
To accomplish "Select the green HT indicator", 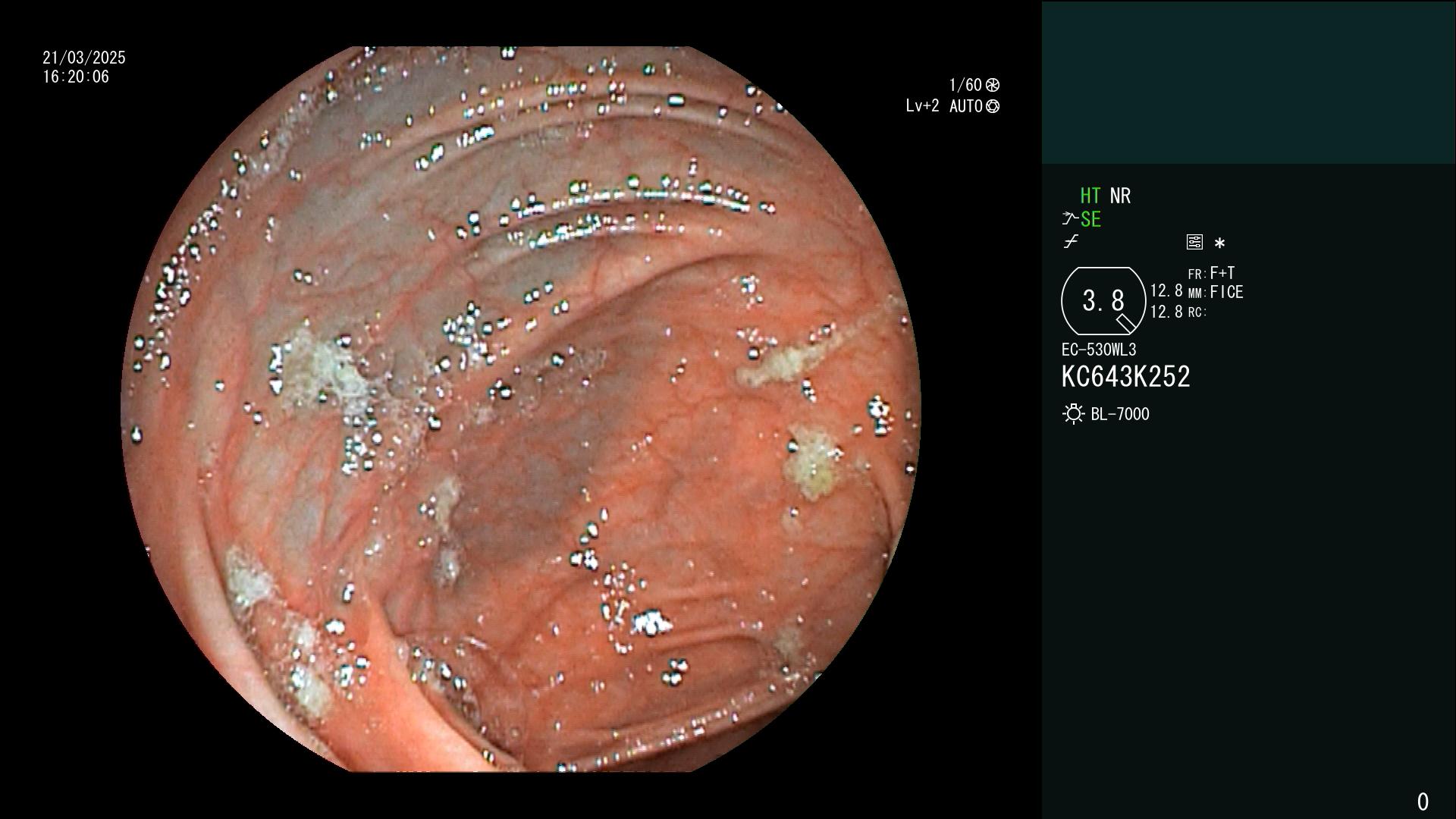I will pyautogui.click(x=1090, y=196).
